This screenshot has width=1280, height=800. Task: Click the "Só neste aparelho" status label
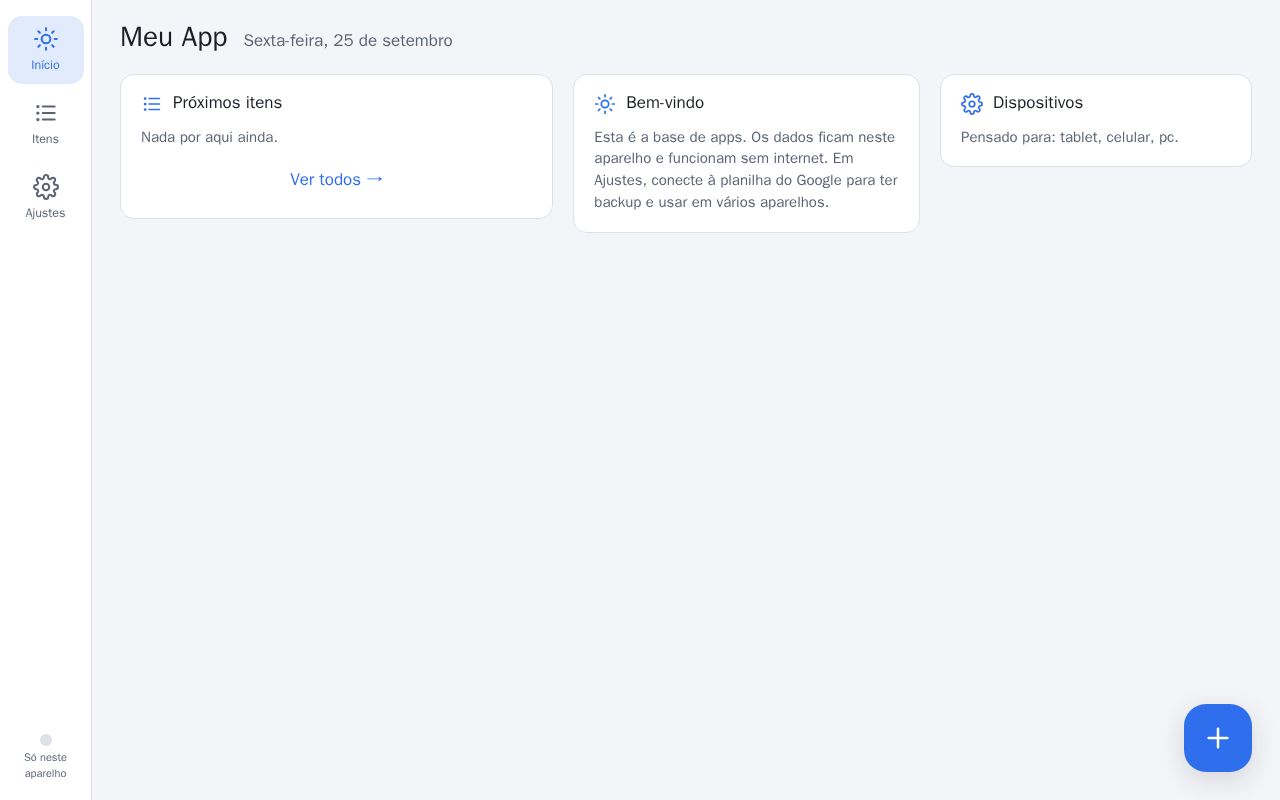tap(46, 765)
